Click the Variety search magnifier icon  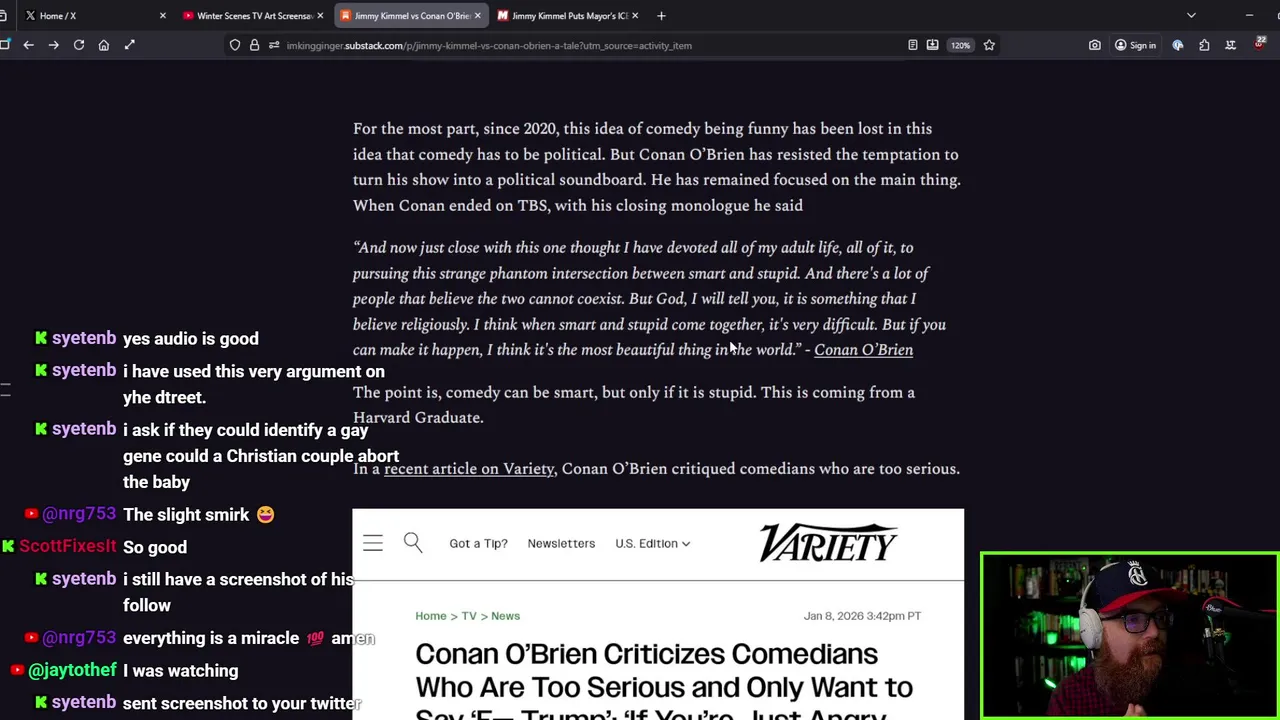coord(413,543)
